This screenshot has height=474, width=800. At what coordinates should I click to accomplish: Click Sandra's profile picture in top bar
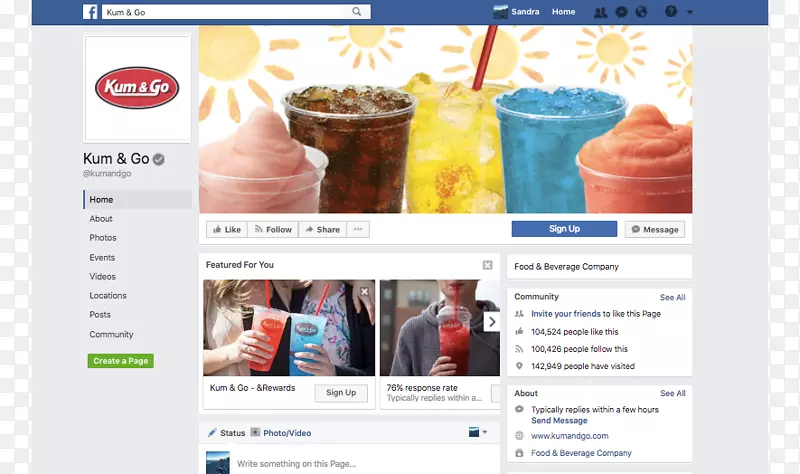(x=501, y=12)
